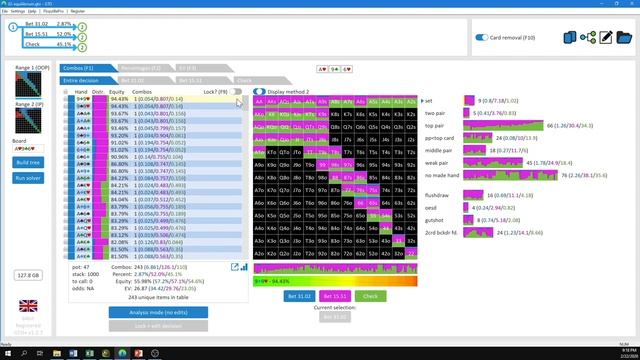Open PowerPoint from taskbar
The width and height of the screenshot is (640, 360).
point(138,353)
